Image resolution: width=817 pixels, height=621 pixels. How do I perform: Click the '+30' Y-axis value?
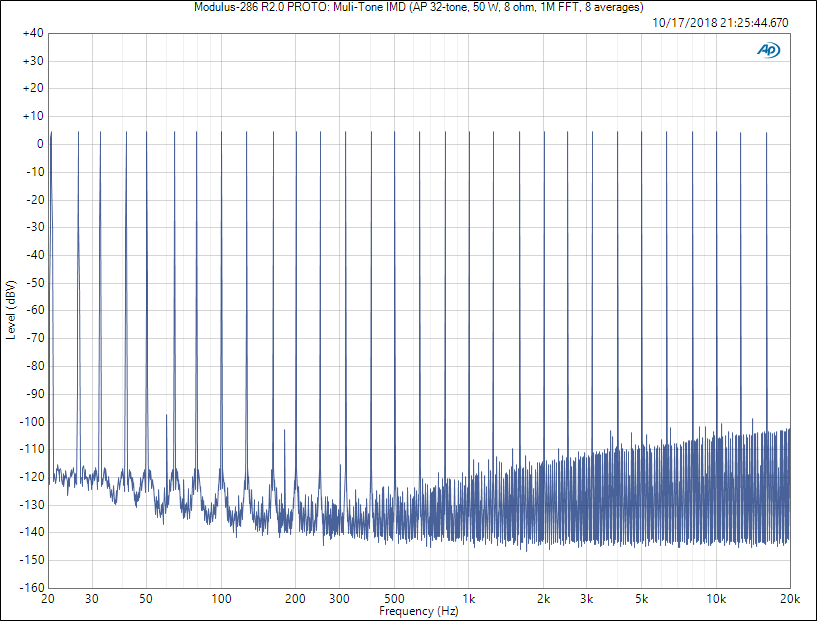[33, 61]
